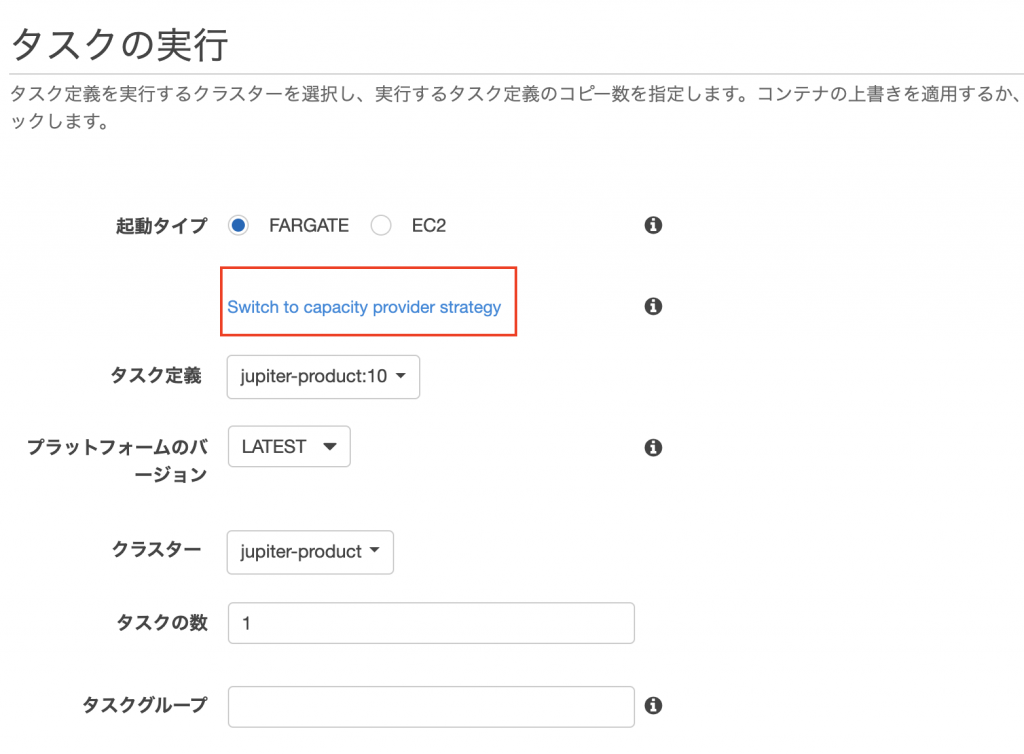The width and height of the screenshot is (1024, 754).
Task: Click the タスク定義 label
Action: tap(156, 375)
